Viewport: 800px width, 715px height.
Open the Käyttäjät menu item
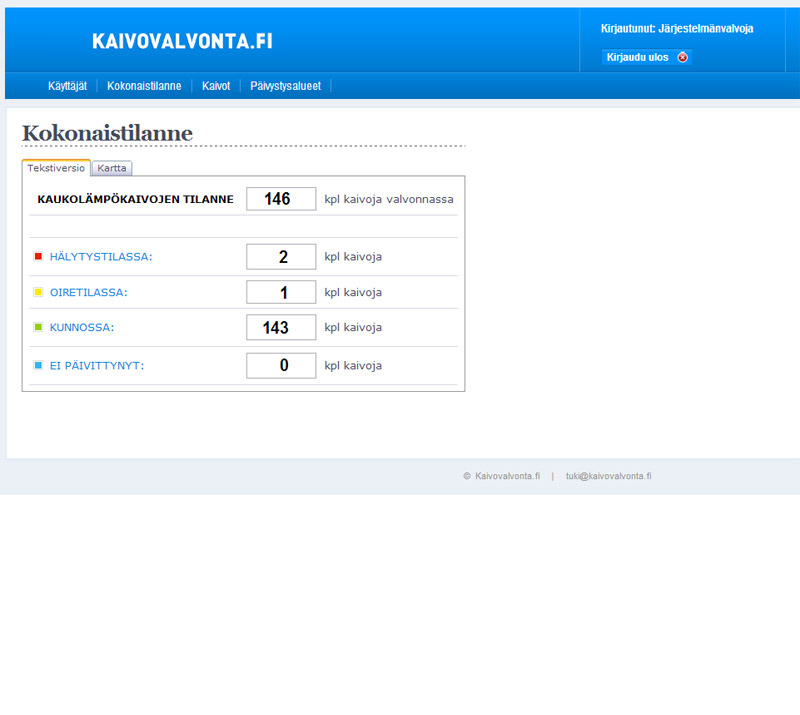(x=67, y=86)
